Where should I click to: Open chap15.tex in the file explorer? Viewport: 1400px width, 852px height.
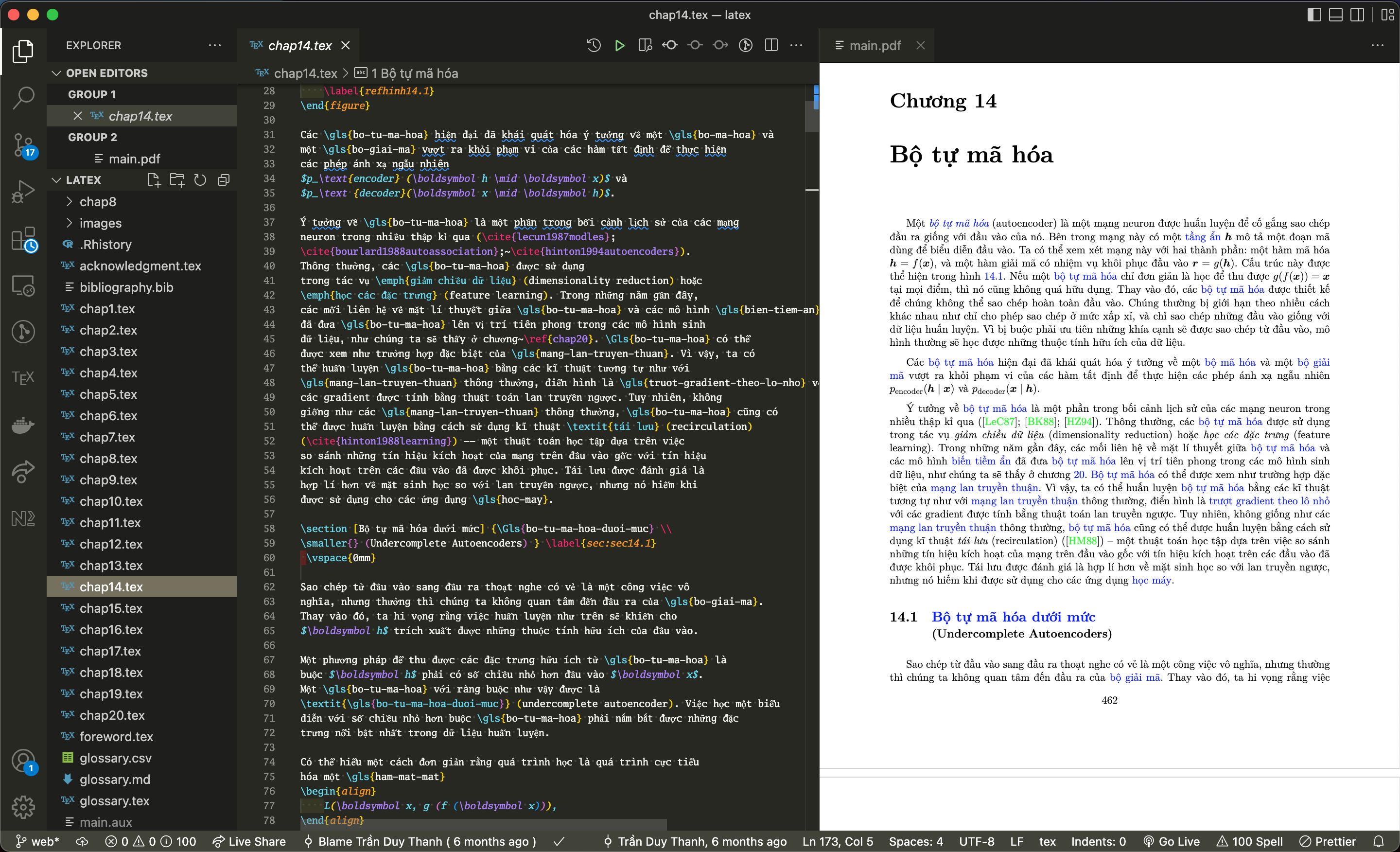(x=111, y=608)
